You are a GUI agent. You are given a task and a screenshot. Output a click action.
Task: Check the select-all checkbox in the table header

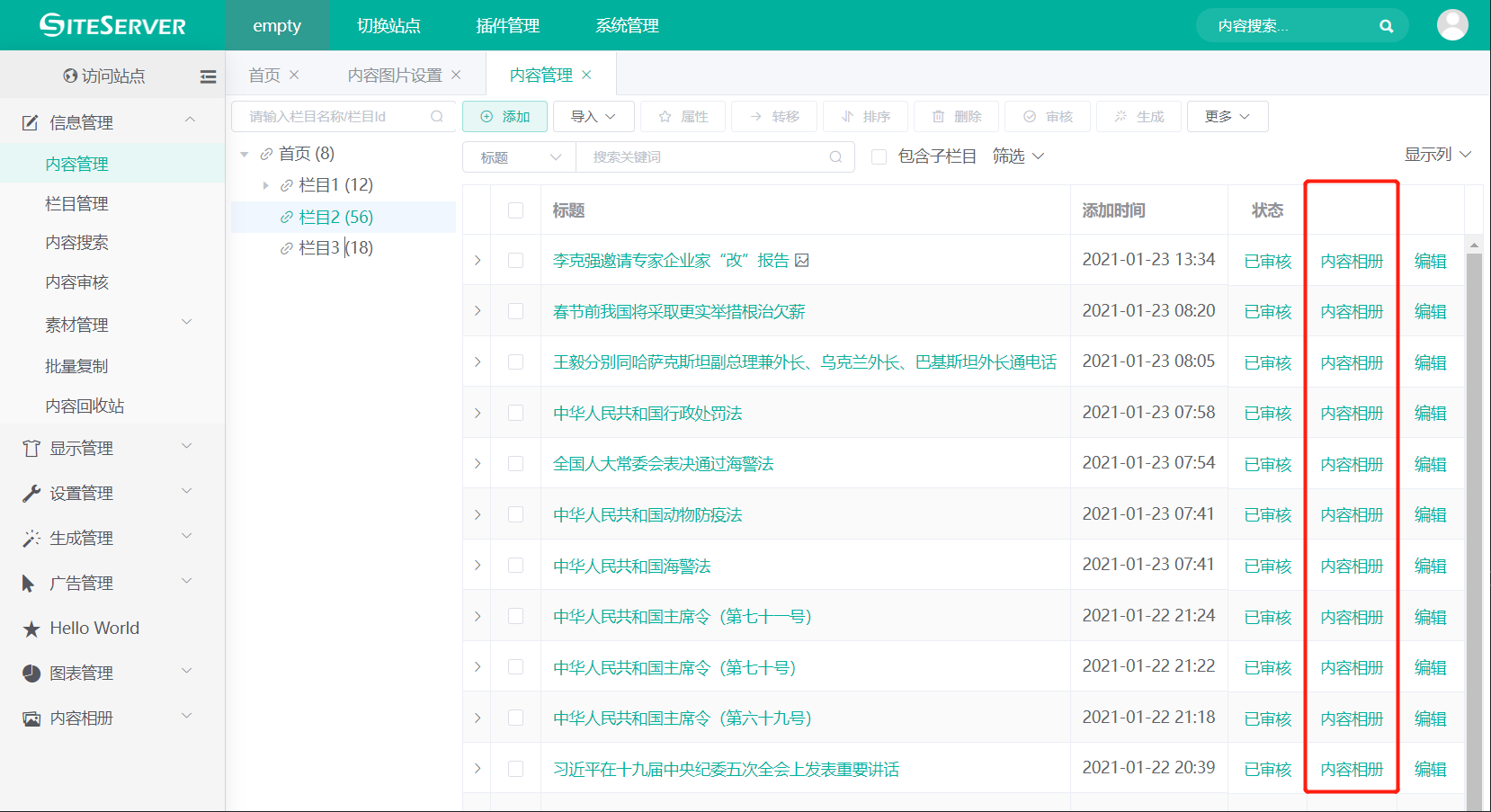pyautogui.click(x=515, y=210)
